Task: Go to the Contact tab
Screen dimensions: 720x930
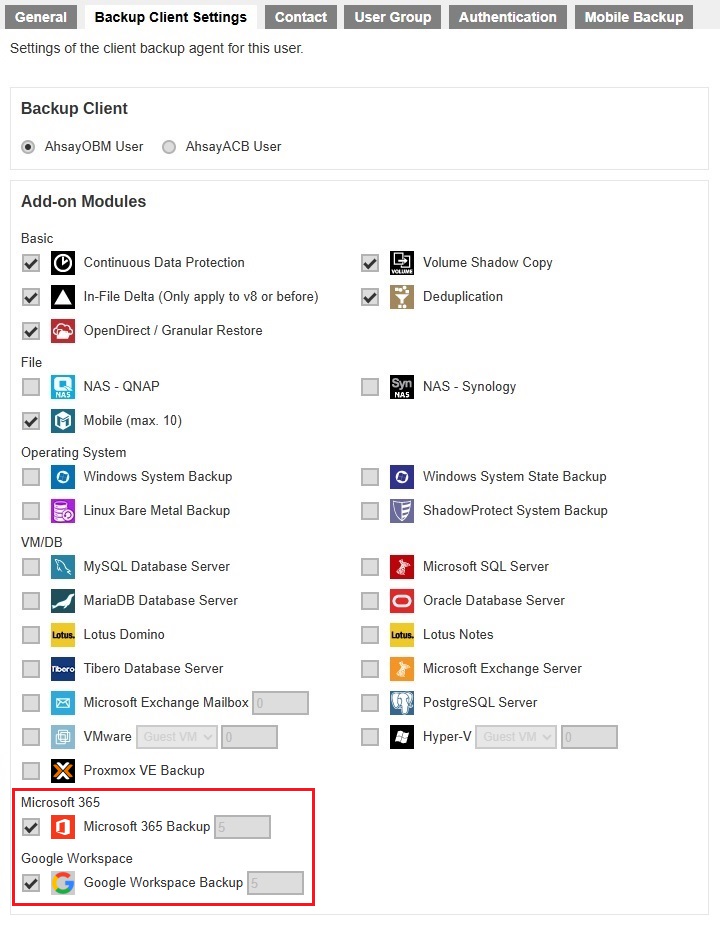Action: point(301,17)
